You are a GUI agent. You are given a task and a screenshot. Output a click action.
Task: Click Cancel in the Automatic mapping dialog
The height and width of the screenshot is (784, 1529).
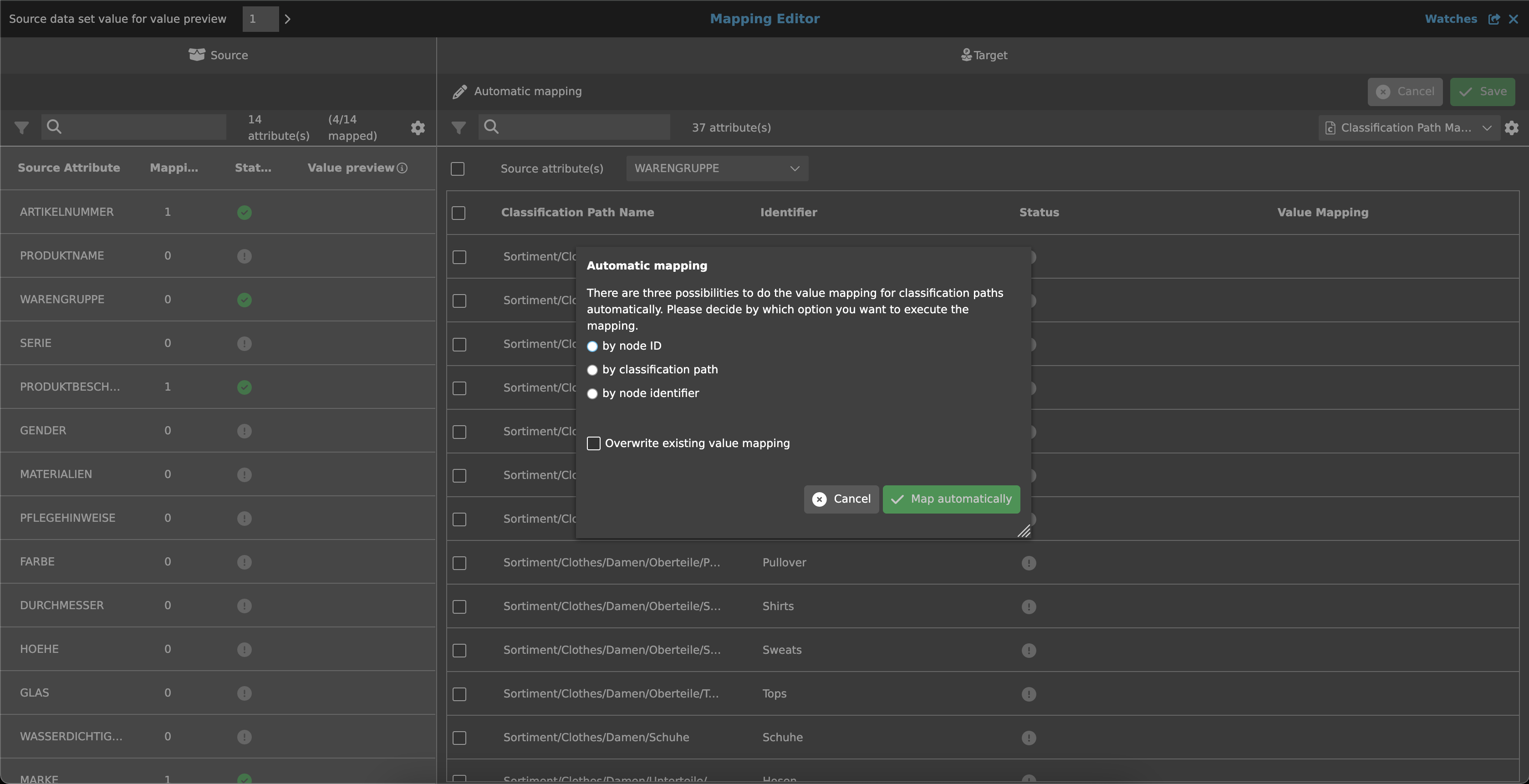coord(841,499)
